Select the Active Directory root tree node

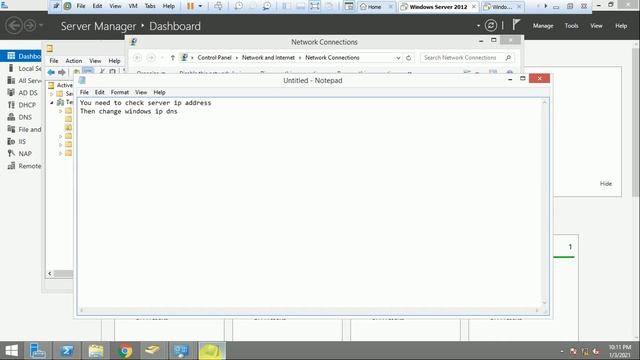click(61, 85)
